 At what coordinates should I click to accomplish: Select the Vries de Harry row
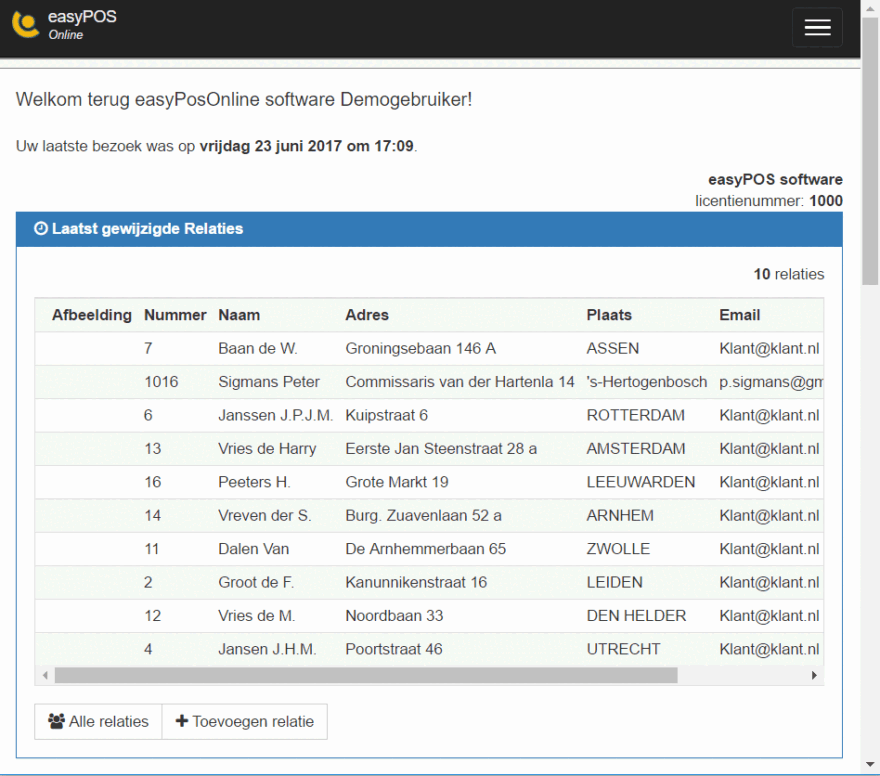coord(429,449)
